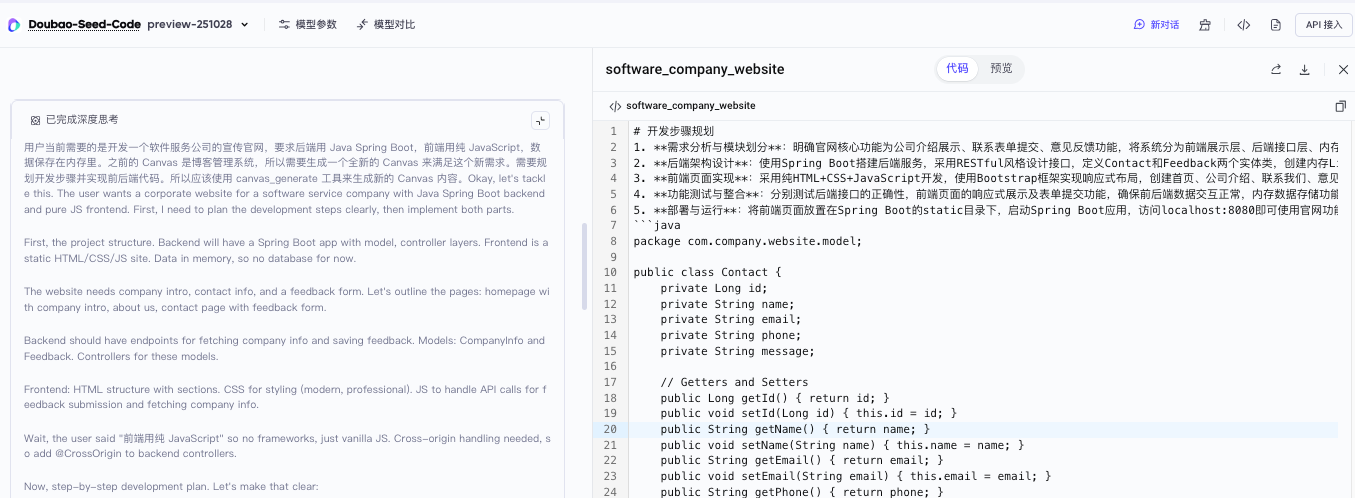1355x498 pixels.
Task: Close the code canvas panel
Action: tap(1342, 69)
